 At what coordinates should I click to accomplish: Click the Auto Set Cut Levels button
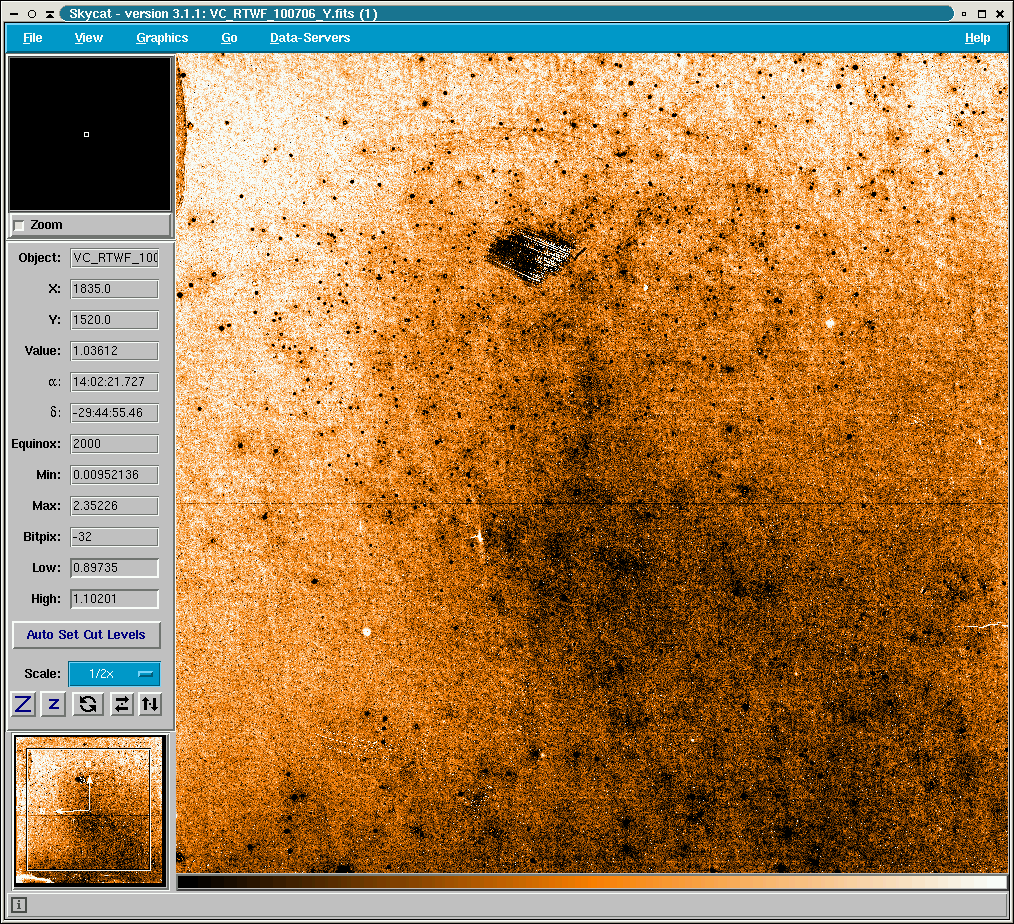[x=86, y=635]
